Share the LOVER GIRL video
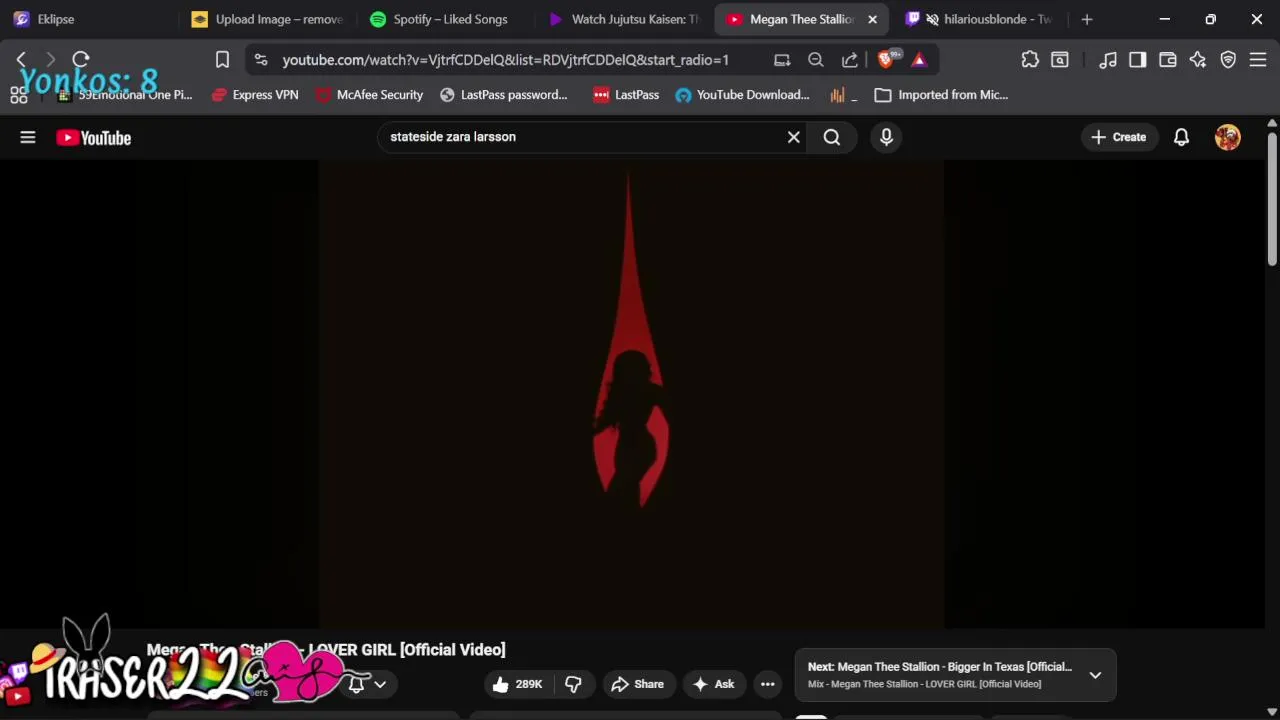 (638, 684)
